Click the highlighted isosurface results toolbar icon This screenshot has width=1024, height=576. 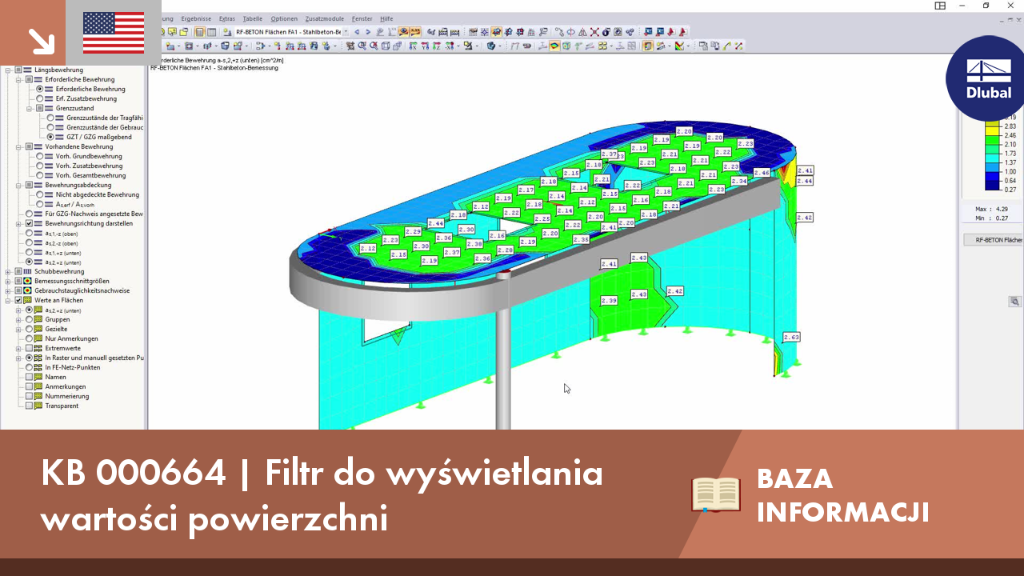tap(554, 46)
